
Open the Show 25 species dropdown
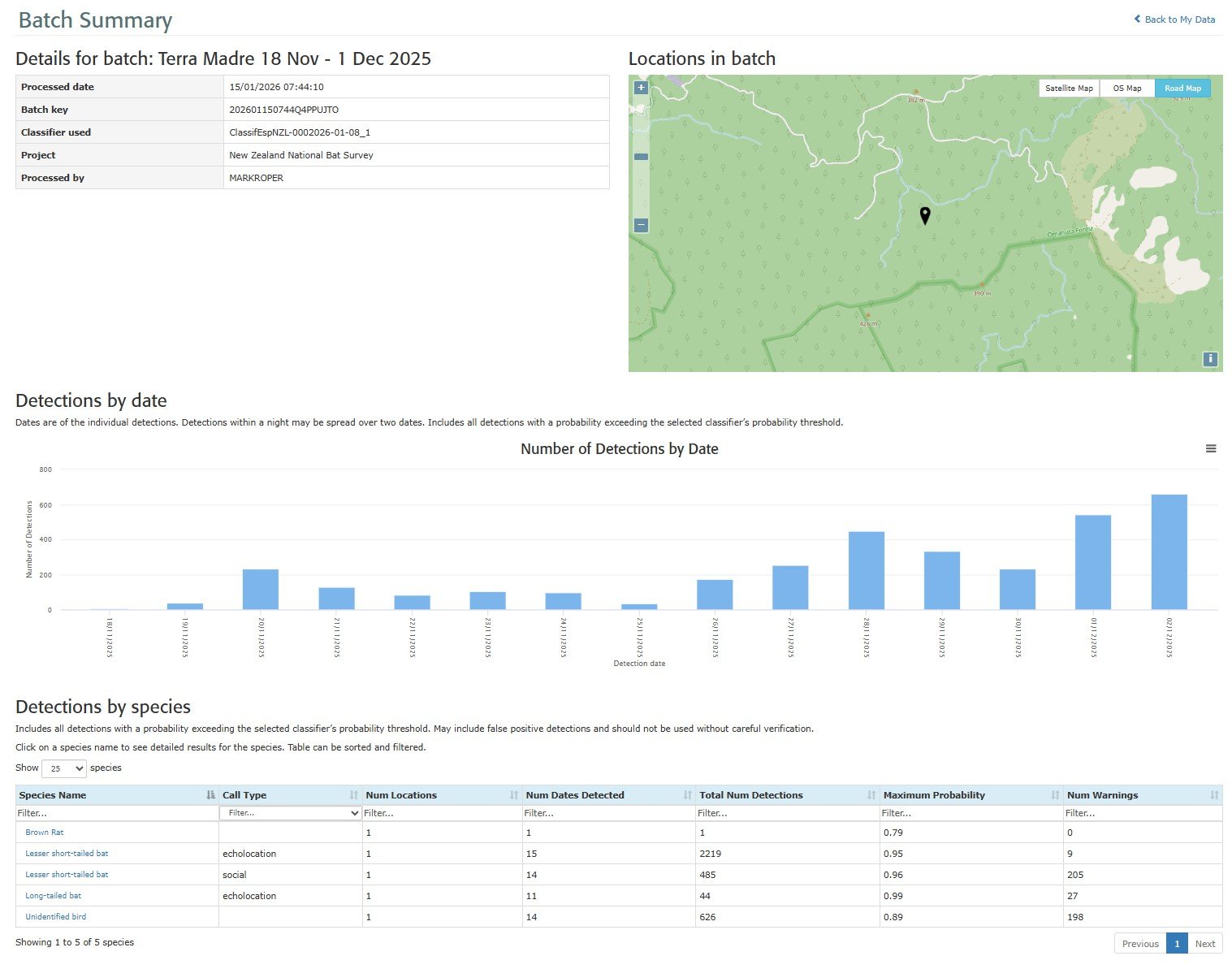(x=64, y=768)
